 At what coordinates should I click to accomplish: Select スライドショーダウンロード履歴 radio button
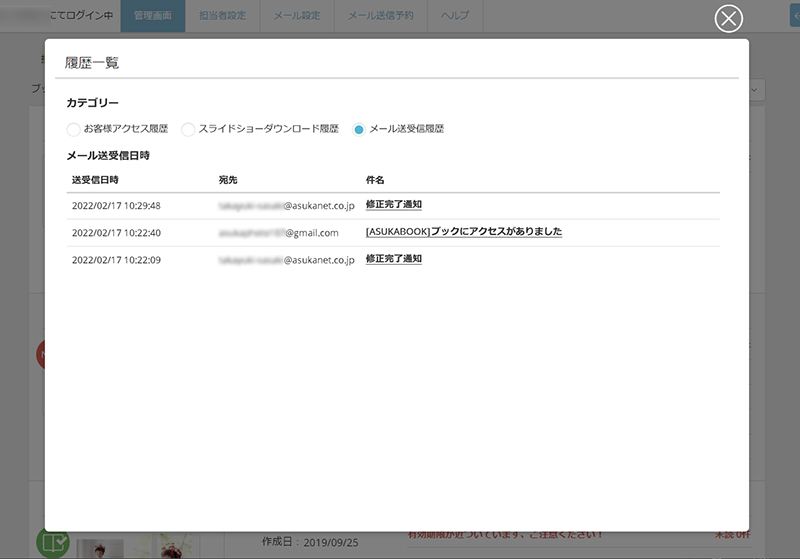click(x=188, y=129)
